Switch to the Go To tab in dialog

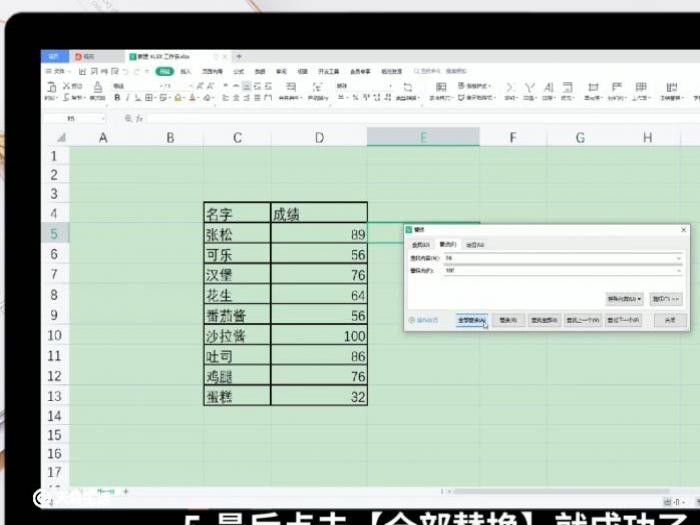(475, 244)
